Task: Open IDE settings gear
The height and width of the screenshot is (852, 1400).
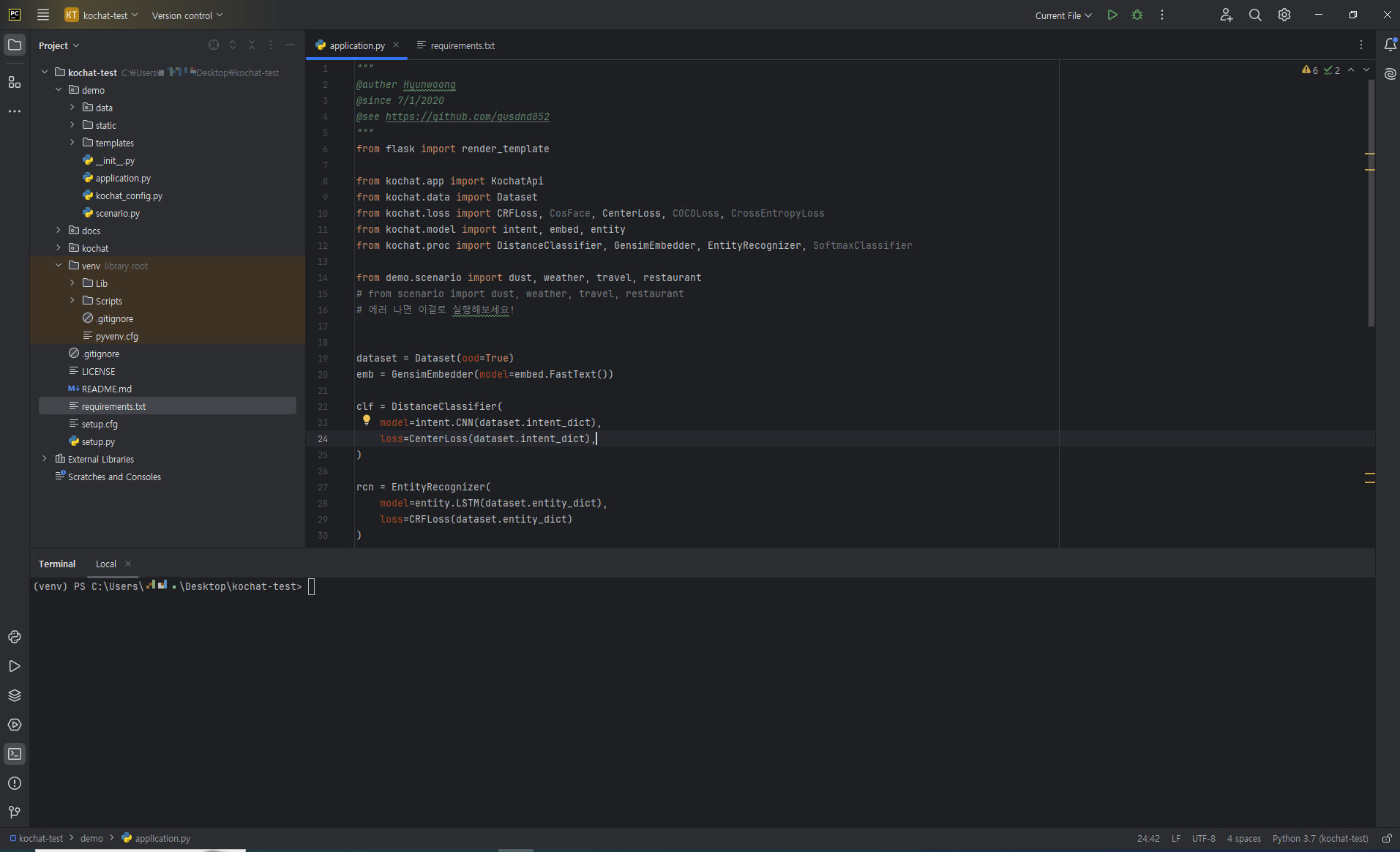Action: tap(1284, 15)
